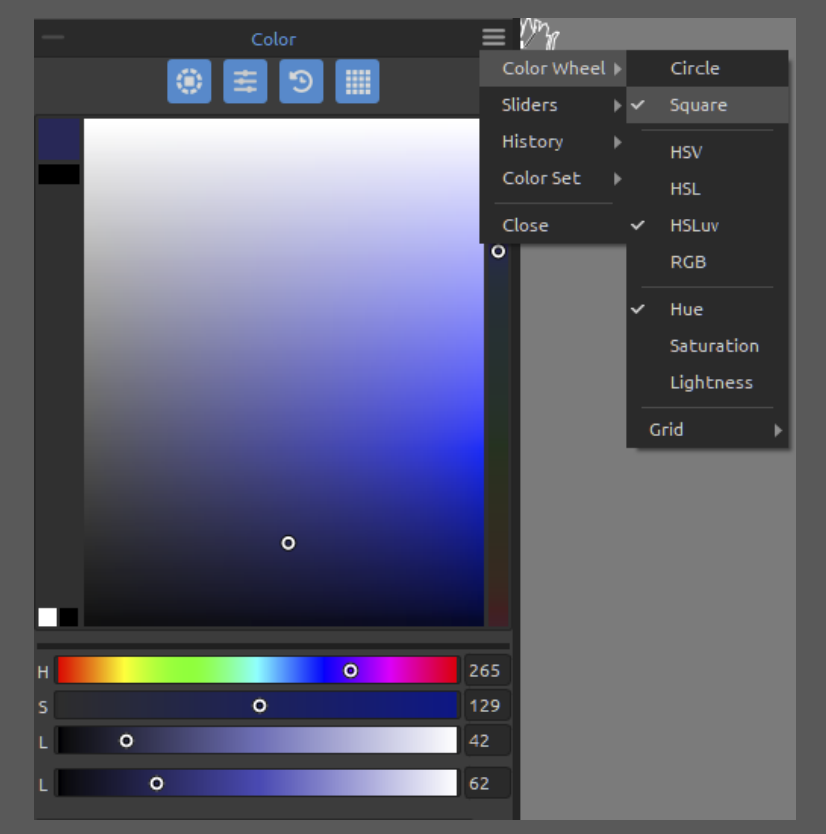Image resolution: width=826 pixels, height=834 pixels.
Task: Pick the small black swatch icon
Action: (x=69, y=616)
